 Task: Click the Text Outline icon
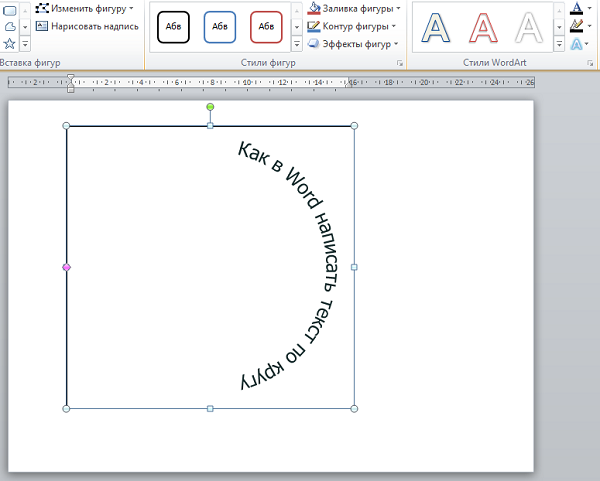(x=576, y=26)
